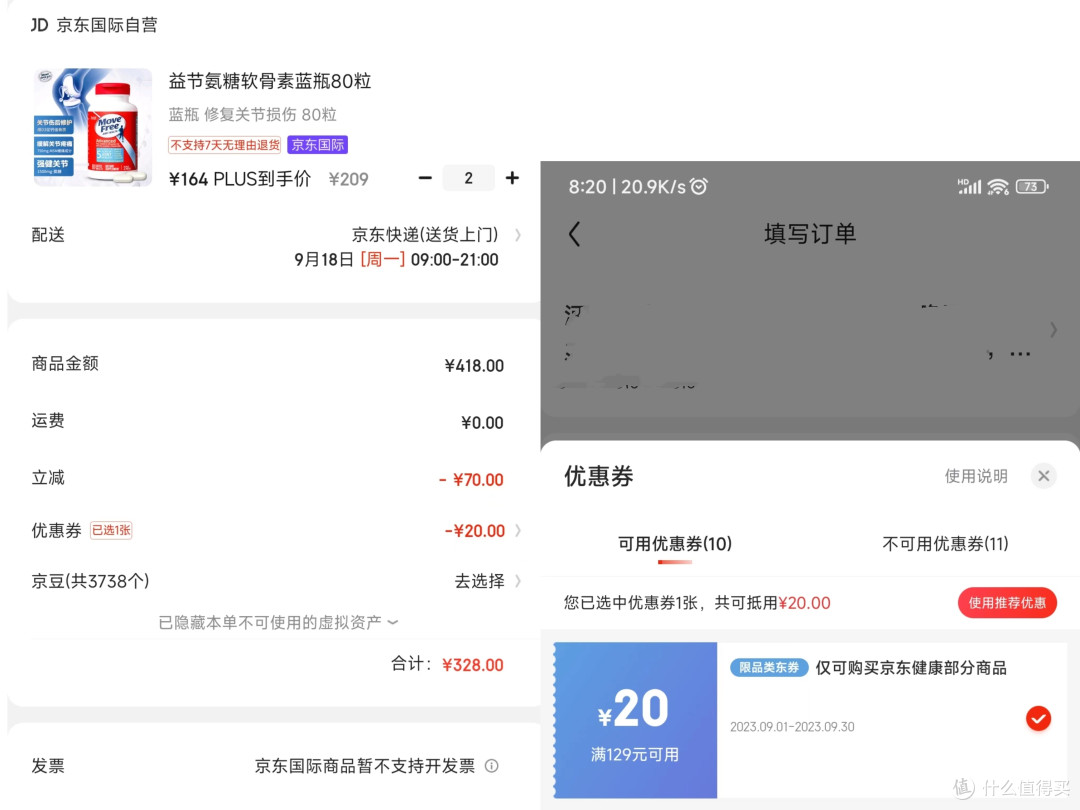
Task: Expand chevron beside 去选择
Action: 518,581
